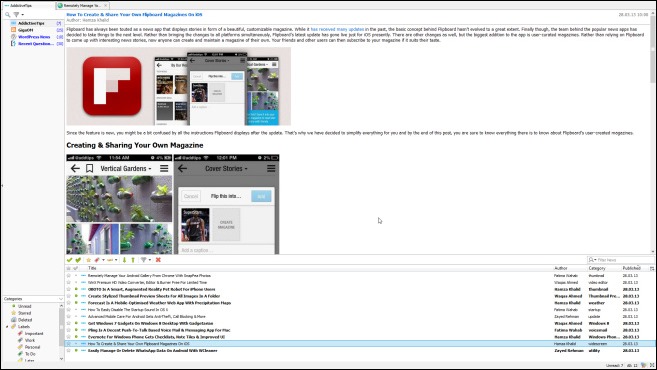Image resolution: width=657 pixels, height=370 pixels.
Task: Click the fullscreen icon in status bar
Action: pos(652,365)
